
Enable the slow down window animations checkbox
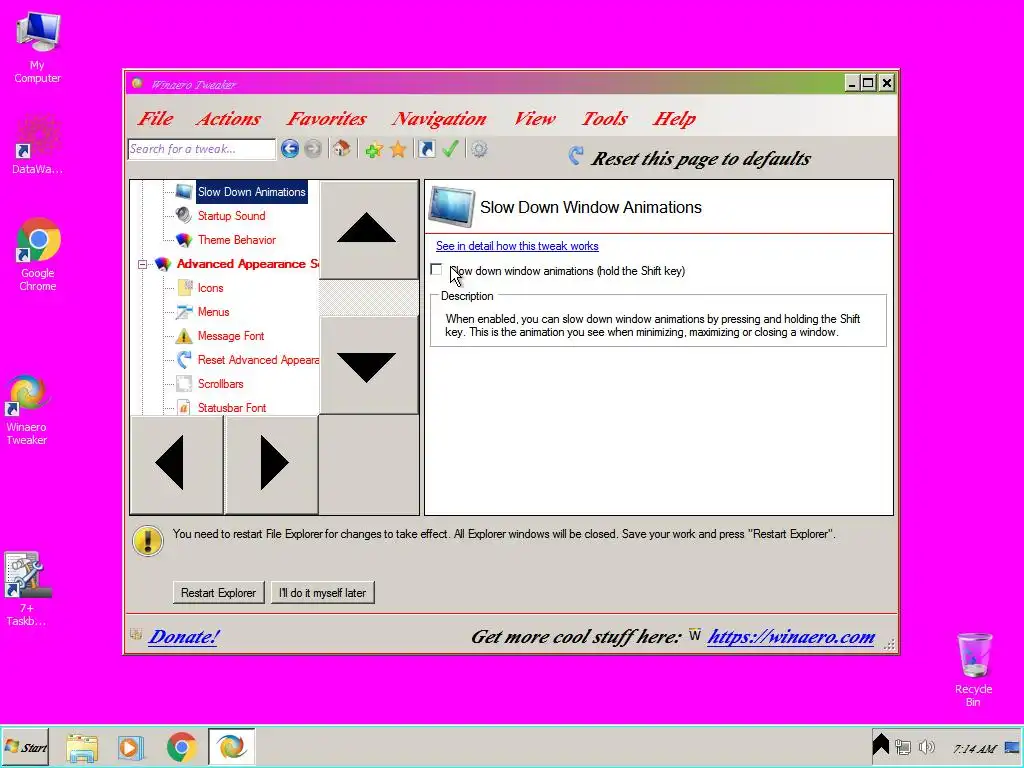436,270
